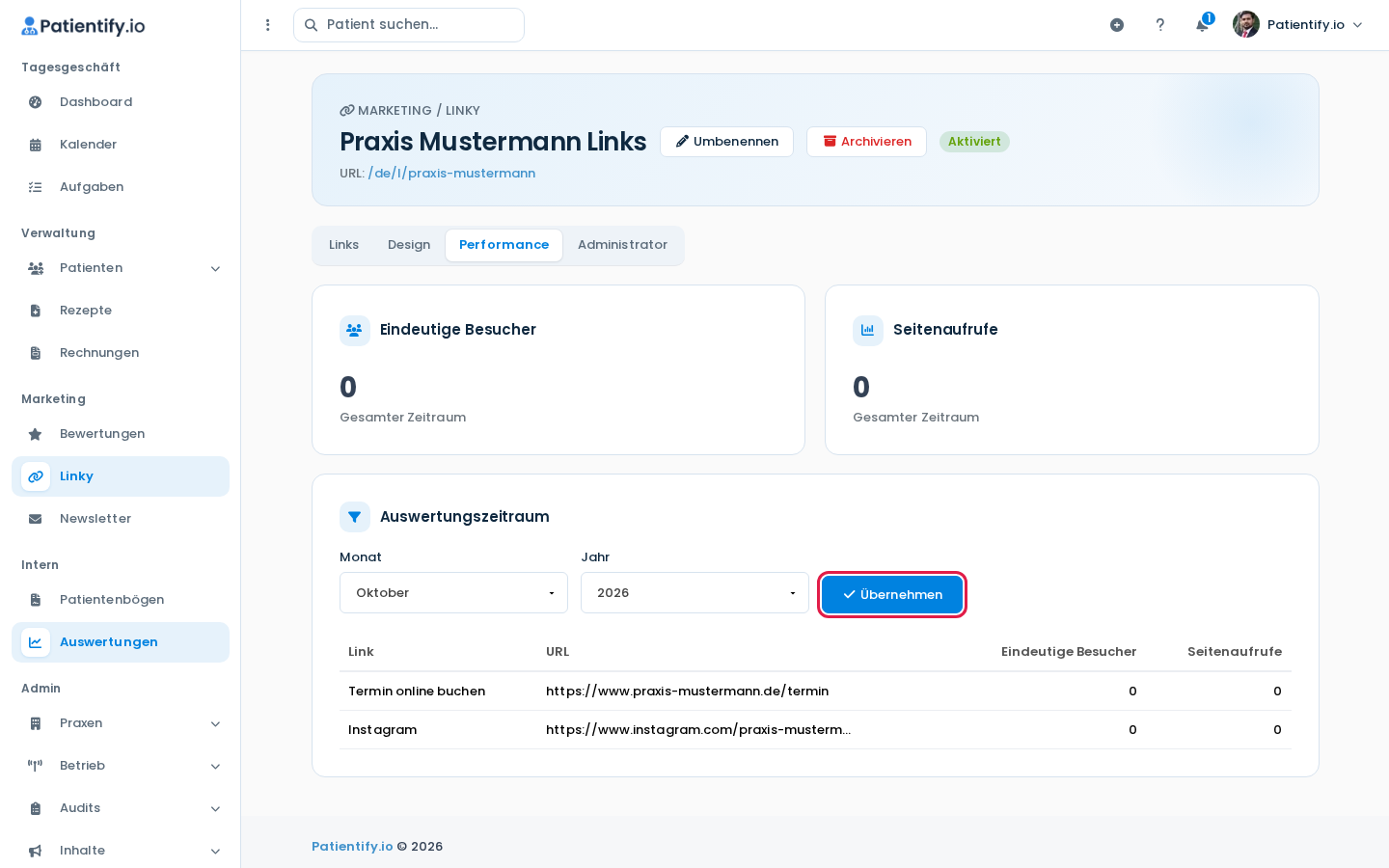This screenshot has width=1389, height=868.
Task: Click the Patientenbögen file icon
Action: point(36,600)
